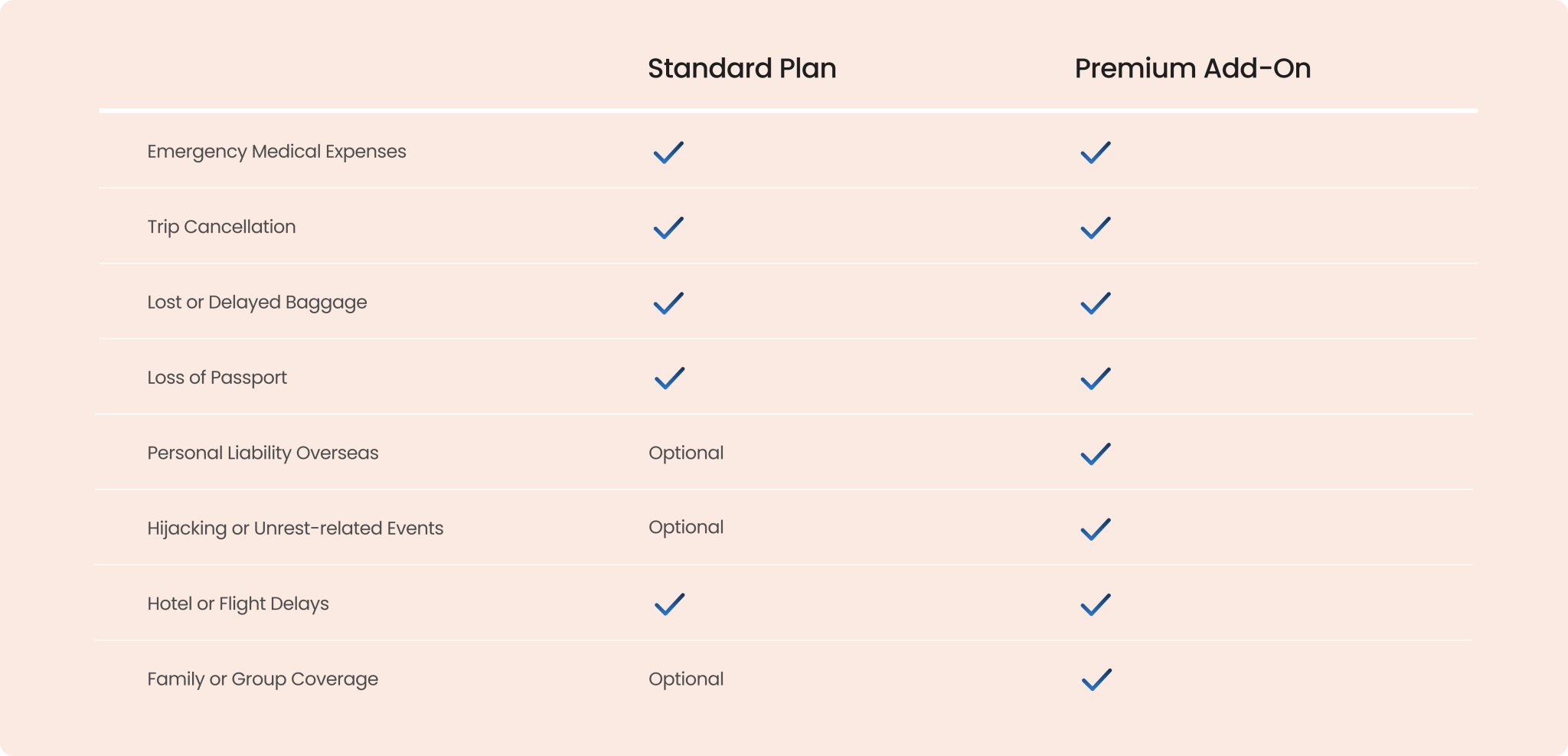1568x756 pixels.
Task: Click Premium Add-On checkmark for Emergency Medical Expenses
Action: (1096, 152)
